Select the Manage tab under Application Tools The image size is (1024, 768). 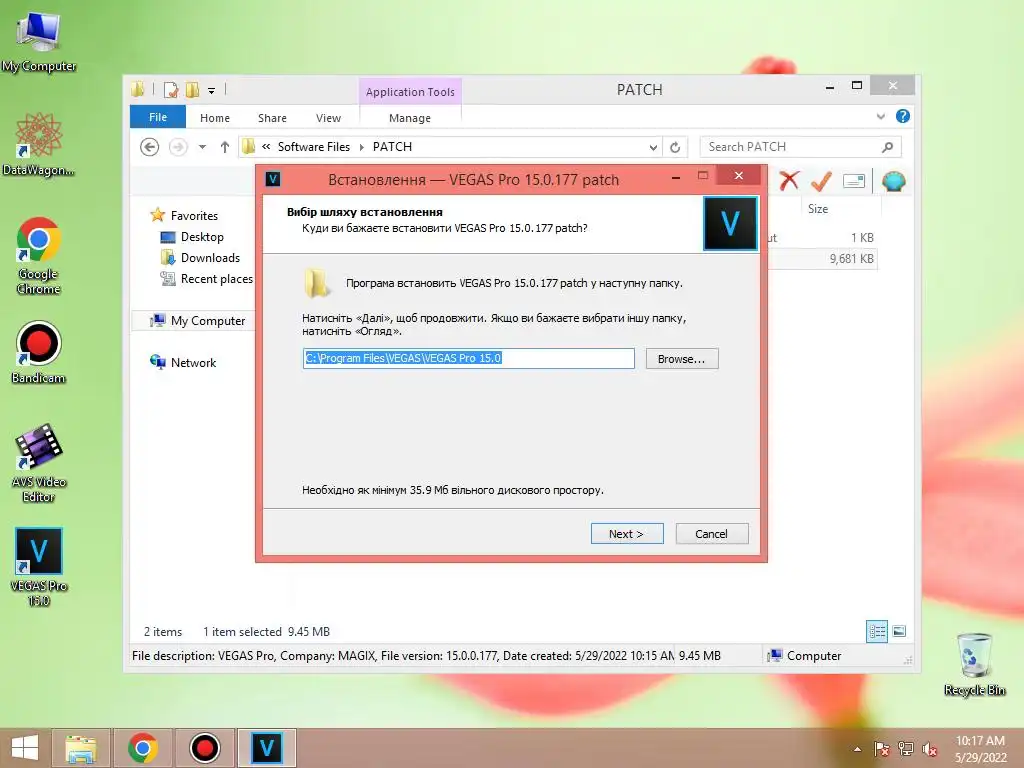409,118
